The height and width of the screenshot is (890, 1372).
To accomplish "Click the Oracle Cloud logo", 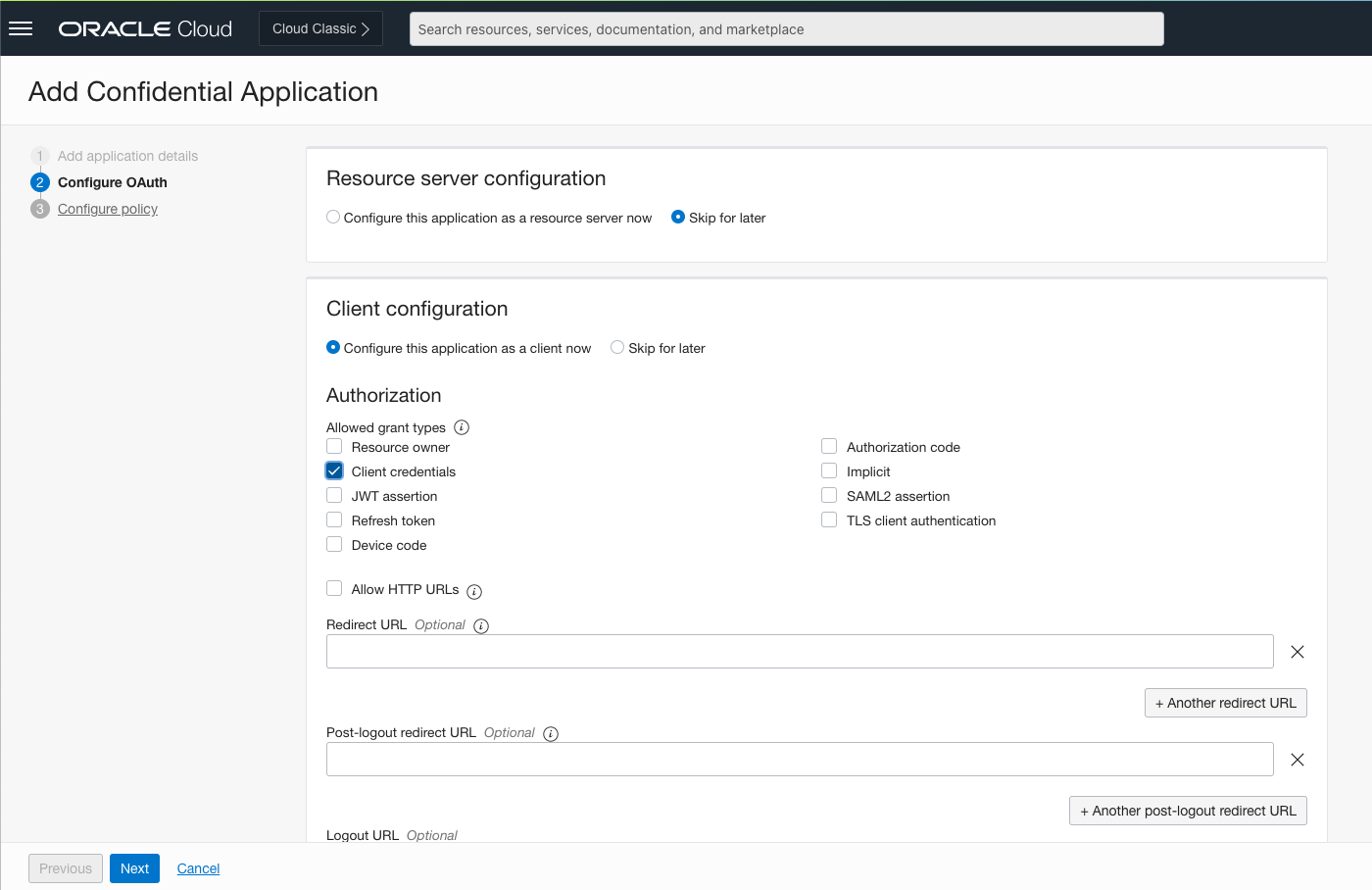I will 144,28.
